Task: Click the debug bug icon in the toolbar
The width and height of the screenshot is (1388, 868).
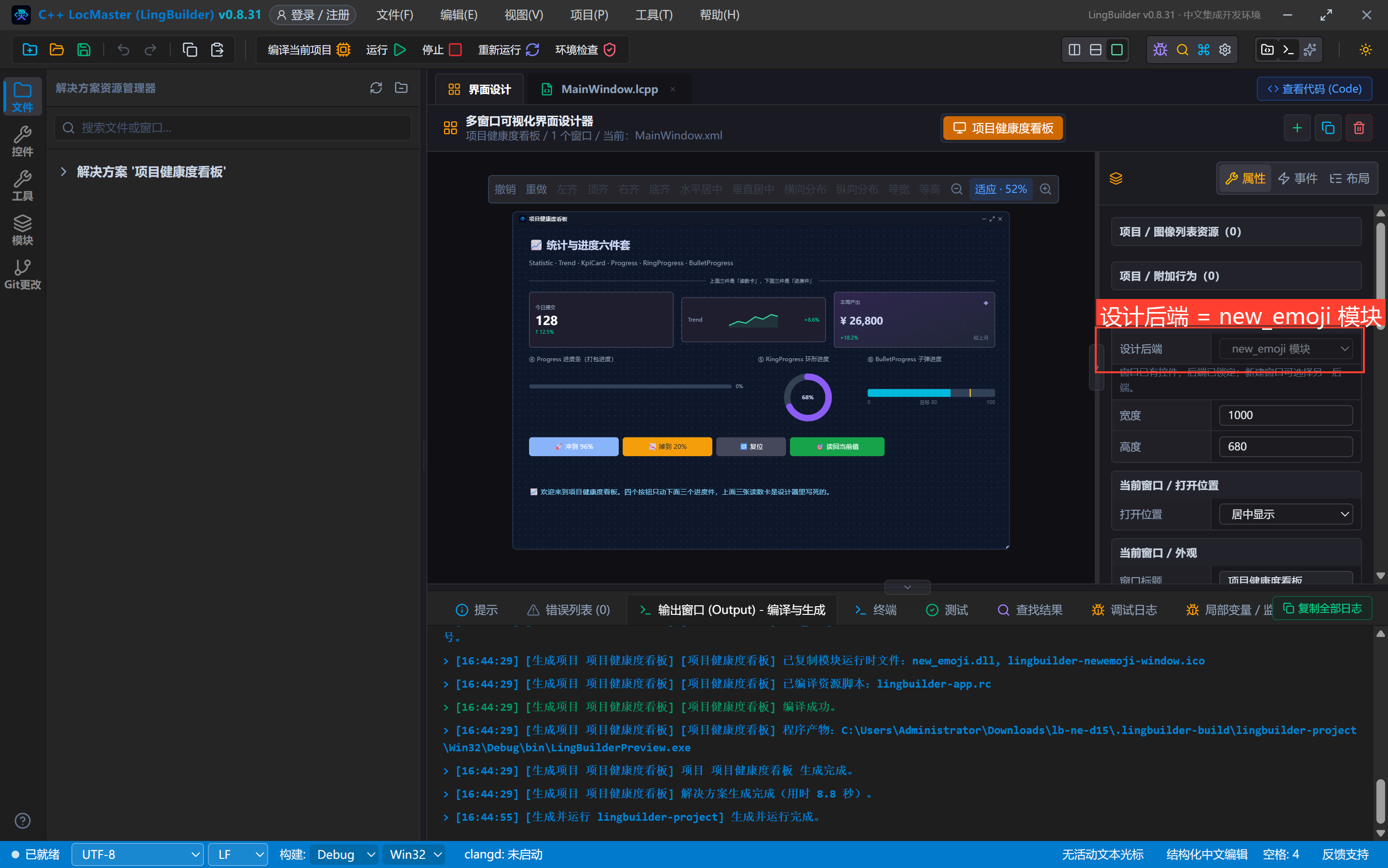Action: (x=1160, y=50)
